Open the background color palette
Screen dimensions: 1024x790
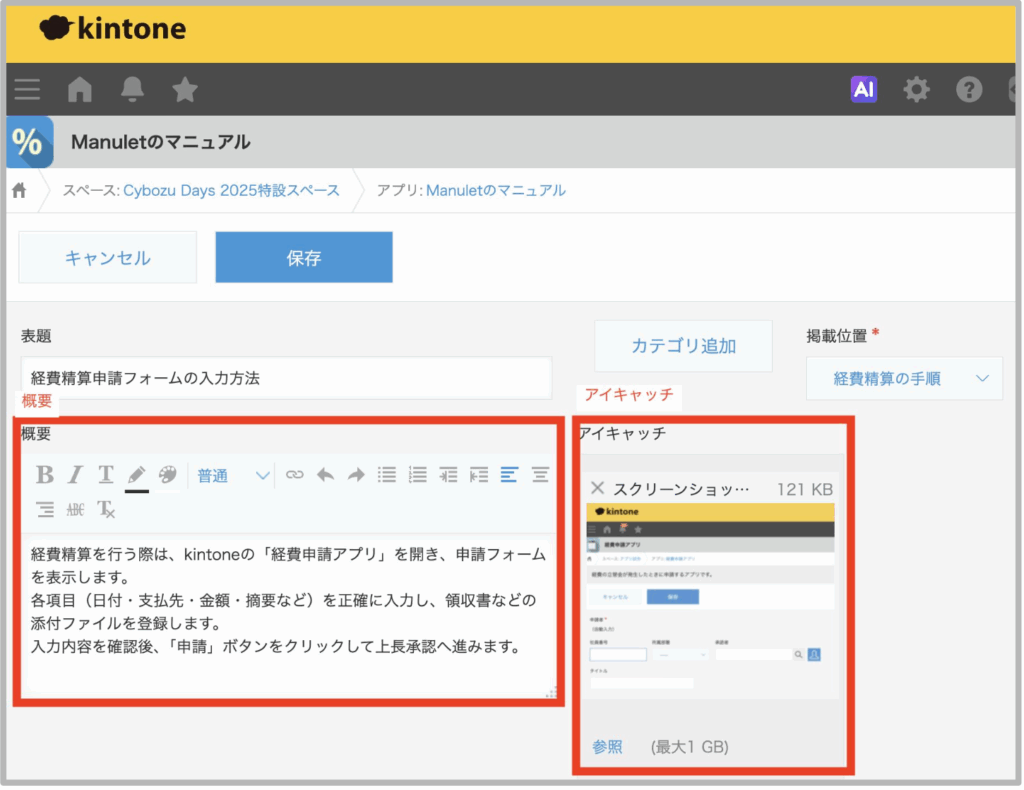167,475
